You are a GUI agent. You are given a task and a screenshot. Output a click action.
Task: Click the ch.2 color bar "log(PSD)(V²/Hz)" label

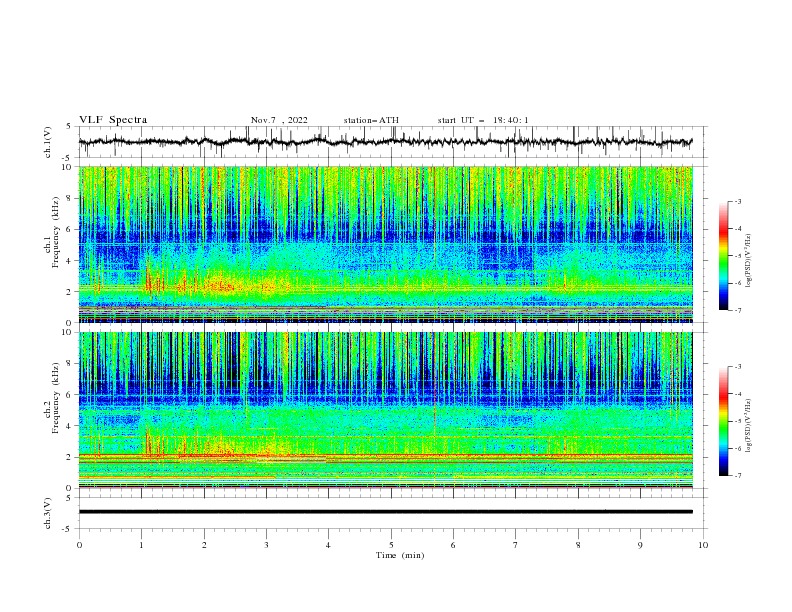pyautogui.click(x=748, y=425)
